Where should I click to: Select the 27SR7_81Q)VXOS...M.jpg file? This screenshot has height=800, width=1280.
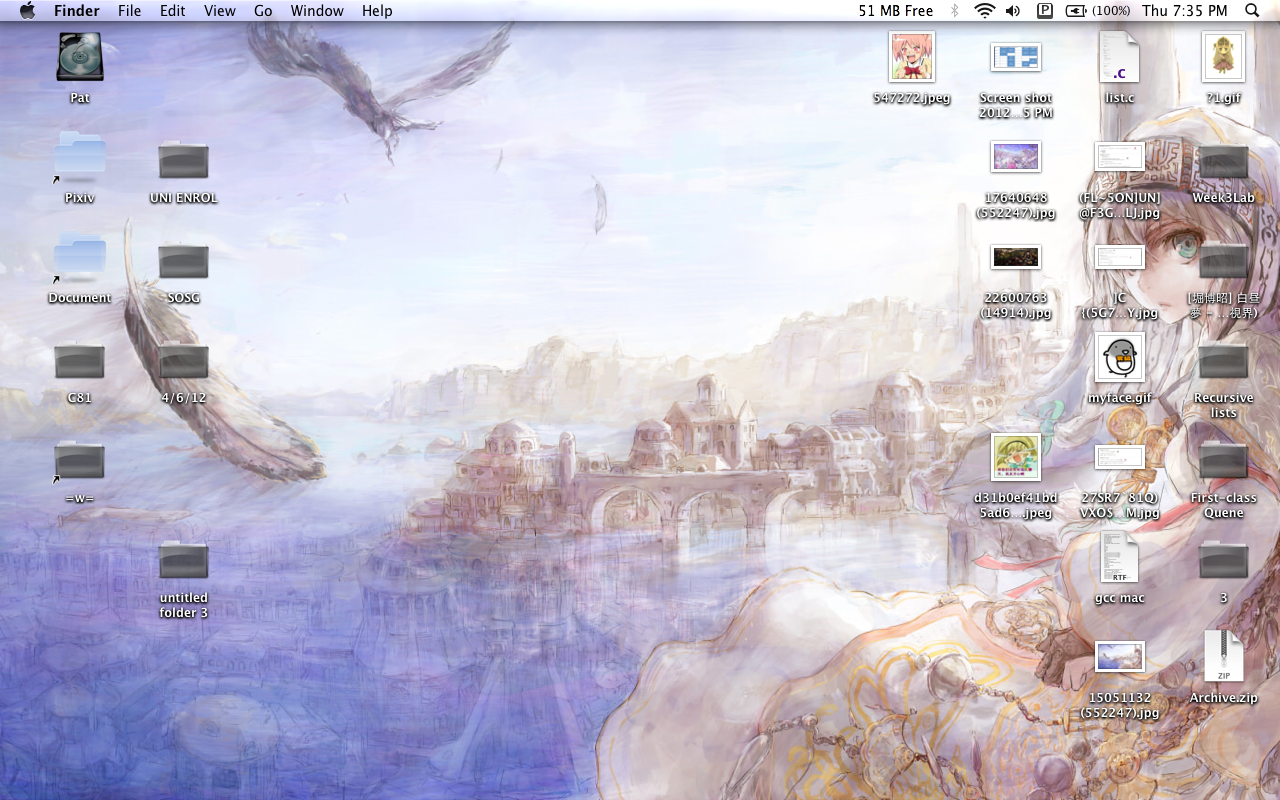tap(1120, 457)
